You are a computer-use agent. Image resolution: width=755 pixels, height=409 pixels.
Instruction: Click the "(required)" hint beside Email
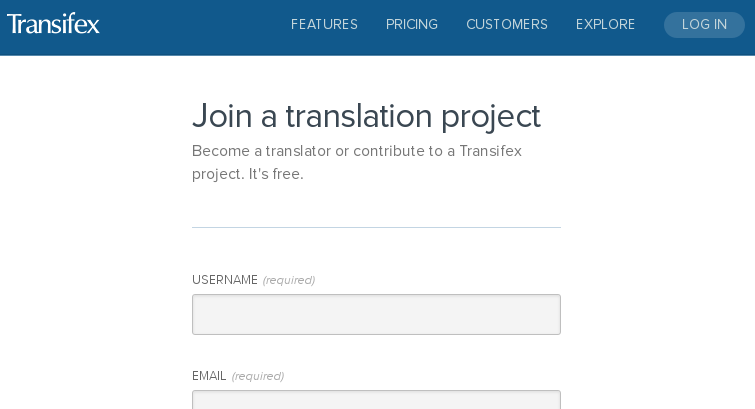(x=258, y=376)
